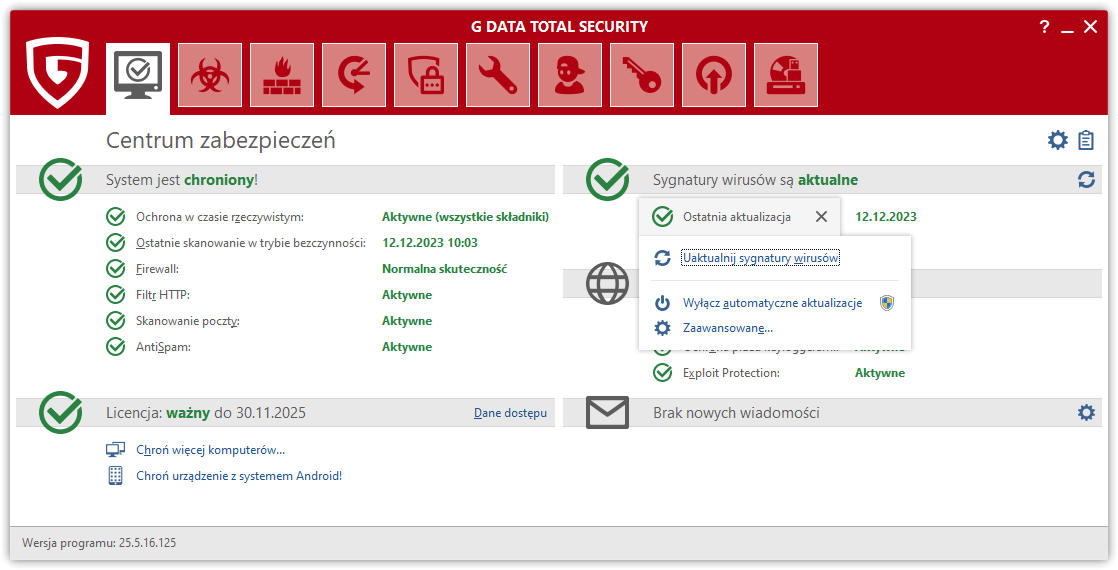Click the 12.12.2023 last update date
Screen dimensions: 1118x570
pyautogui.click(x=886, y=217)
